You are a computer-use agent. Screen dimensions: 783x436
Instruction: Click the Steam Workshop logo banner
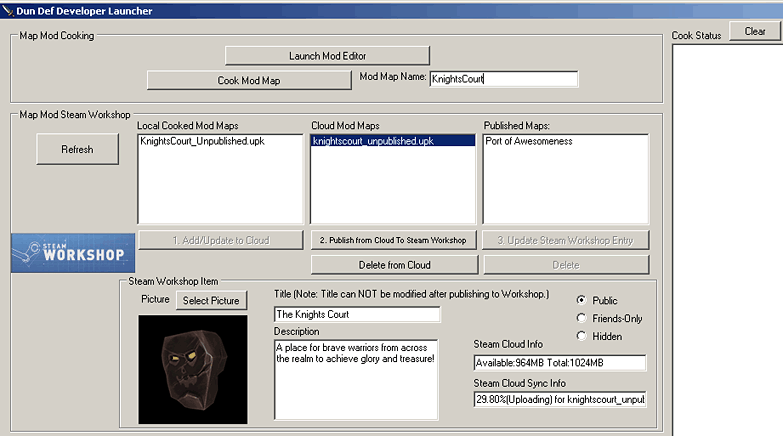tap(73, 253)
